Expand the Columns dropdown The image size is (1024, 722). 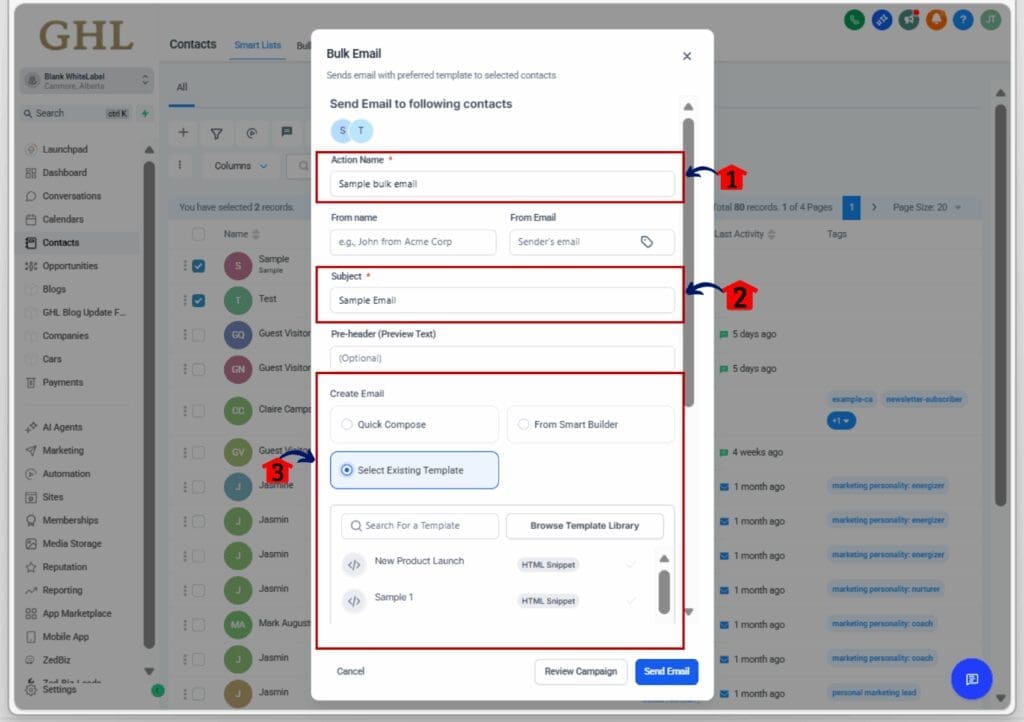click(x=241, y=166)
